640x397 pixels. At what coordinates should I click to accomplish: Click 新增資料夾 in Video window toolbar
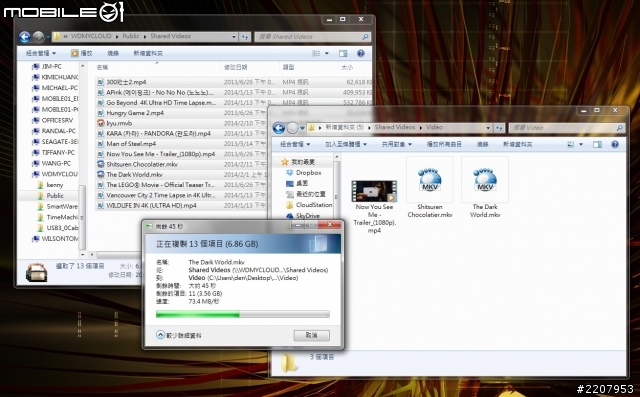coord(518,144)
